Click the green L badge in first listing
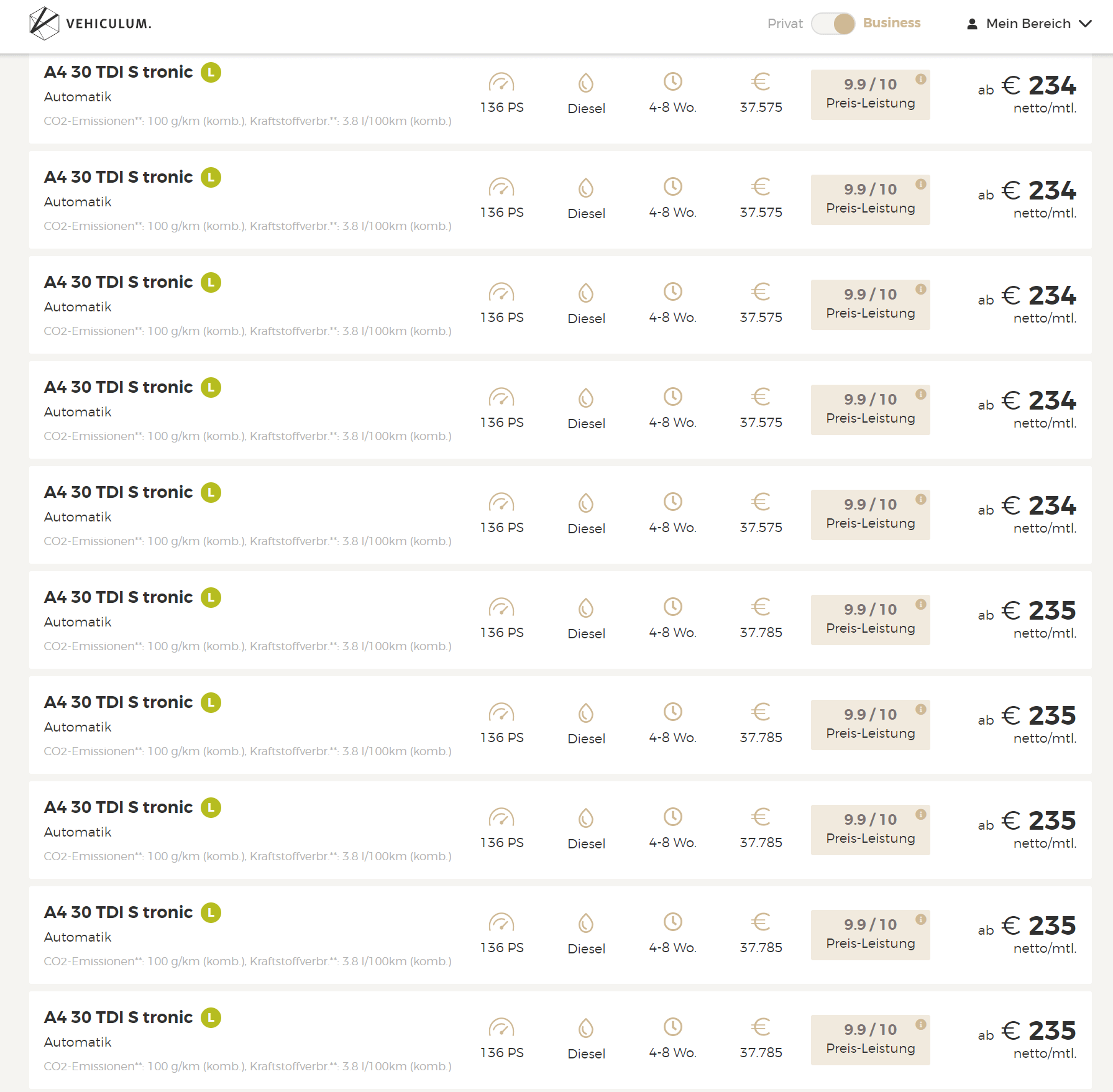The width and height of the screenshot is (1113, 1092). 211,72
